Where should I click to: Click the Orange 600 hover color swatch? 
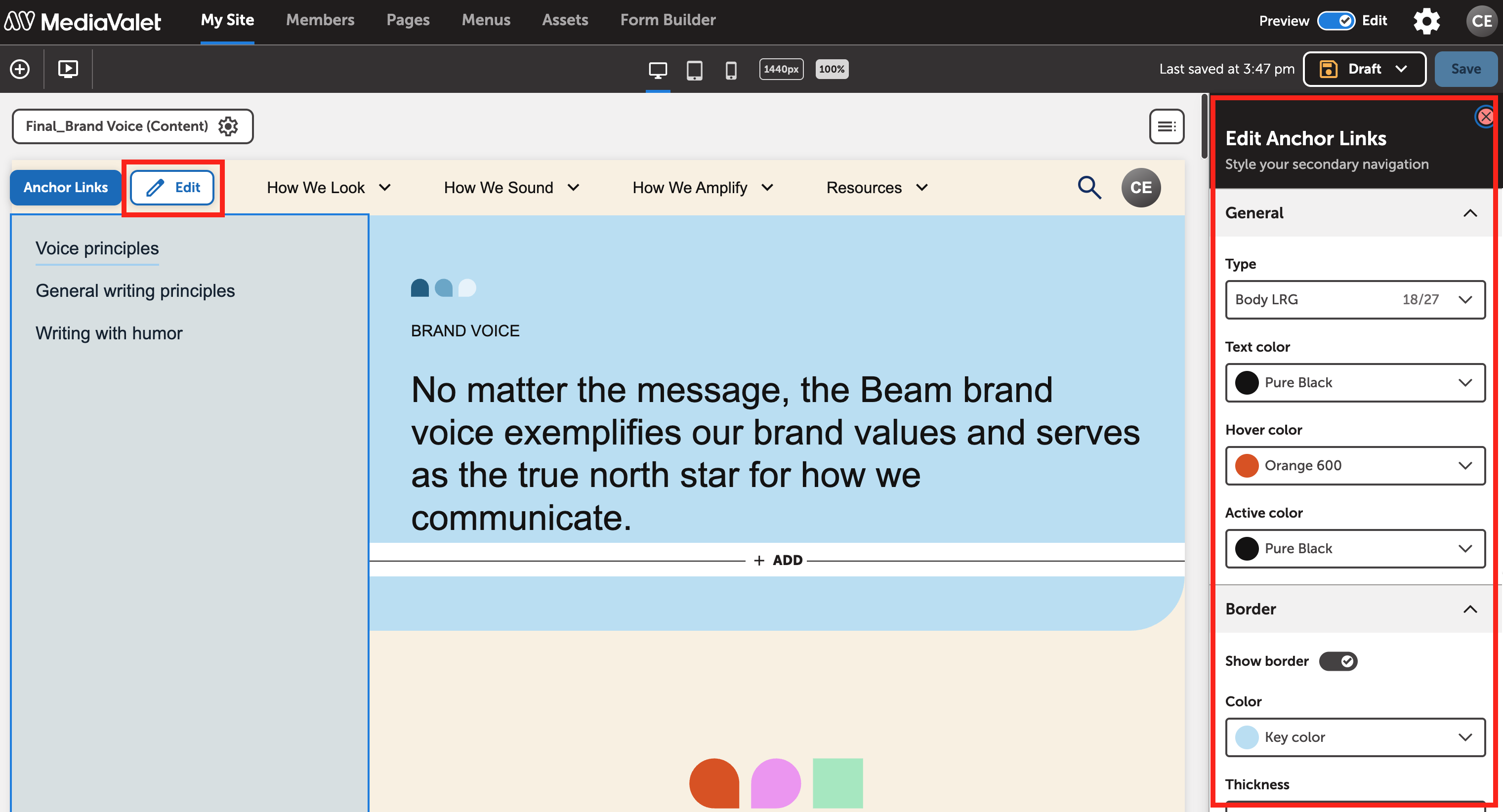click(1246, 465)
